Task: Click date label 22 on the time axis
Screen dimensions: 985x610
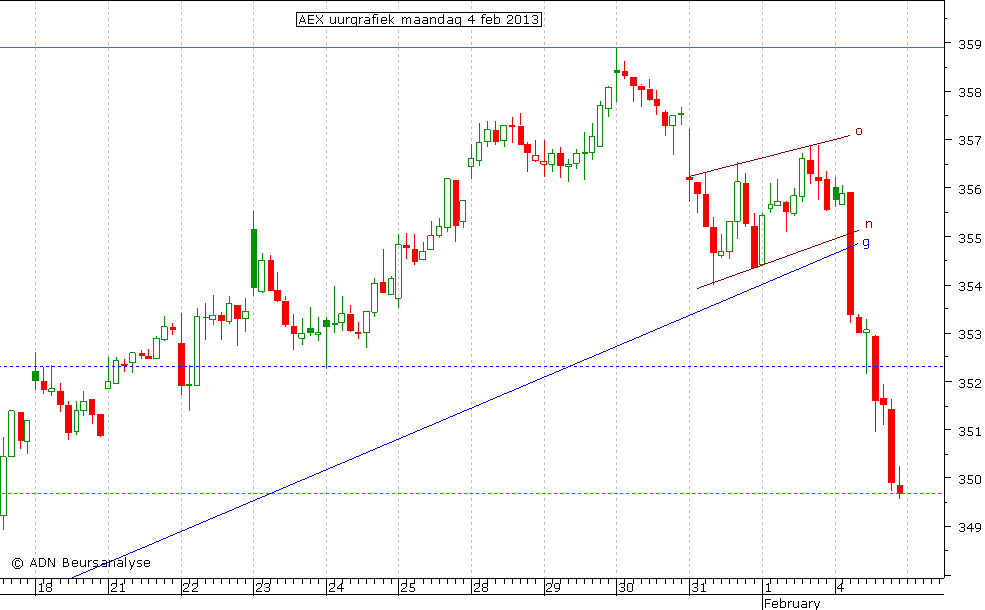Action: [x=190, y=588]
